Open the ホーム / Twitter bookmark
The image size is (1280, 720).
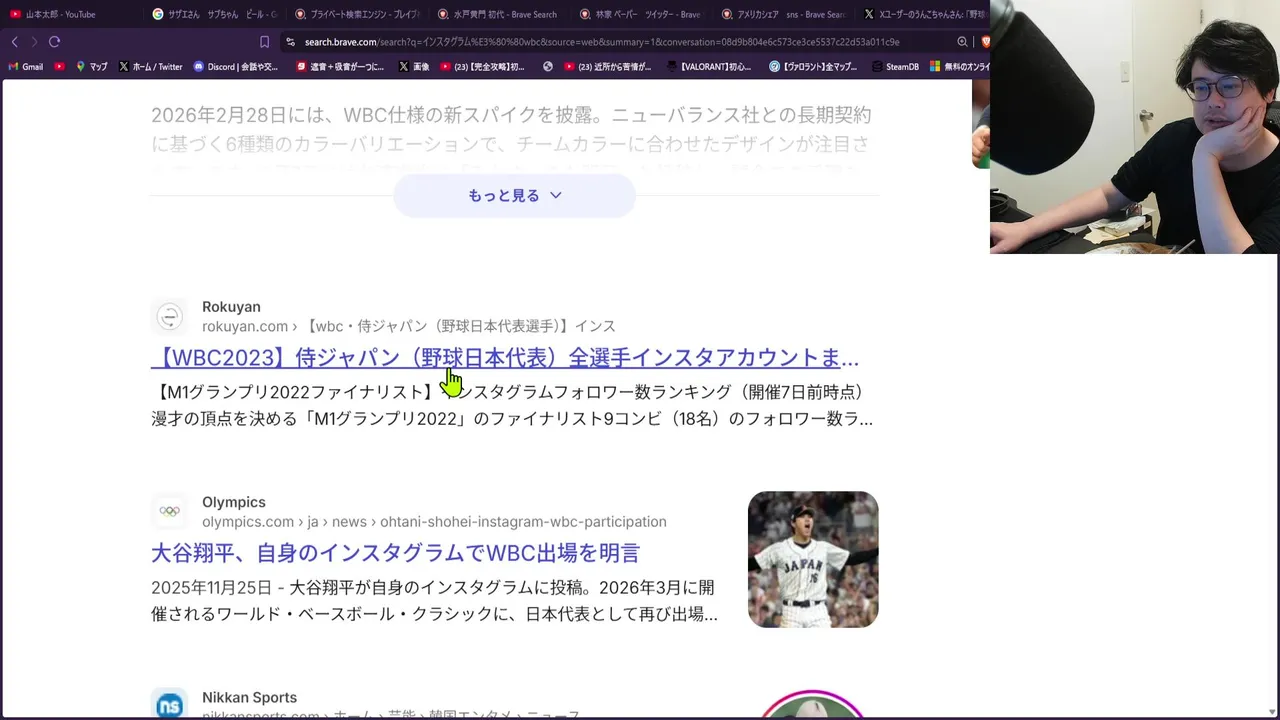pyautogui.click(x=150, y=67)
